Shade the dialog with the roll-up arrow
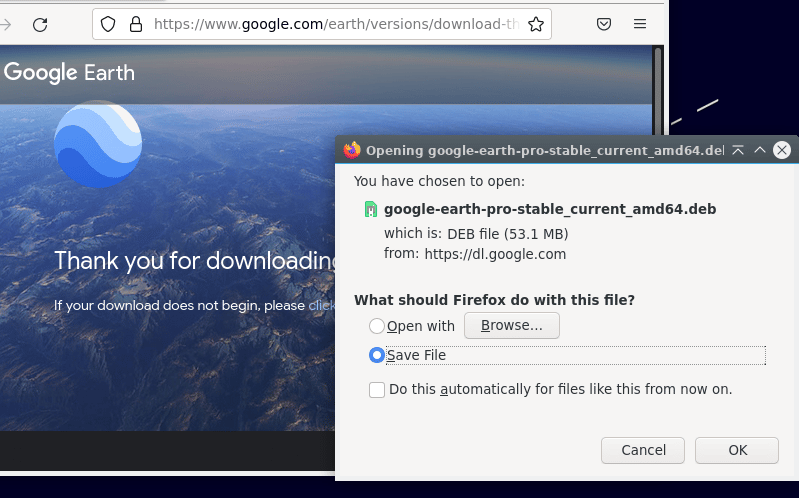 pyautogui.click(x=738, y=150)
